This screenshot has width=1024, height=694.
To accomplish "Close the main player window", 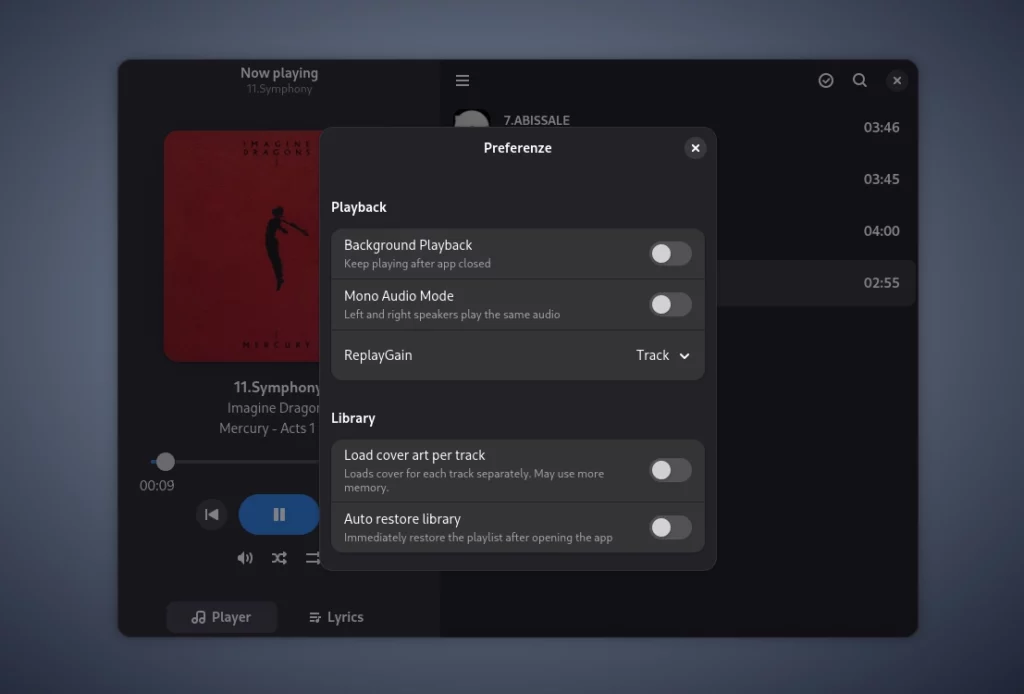I will point(897,80).
